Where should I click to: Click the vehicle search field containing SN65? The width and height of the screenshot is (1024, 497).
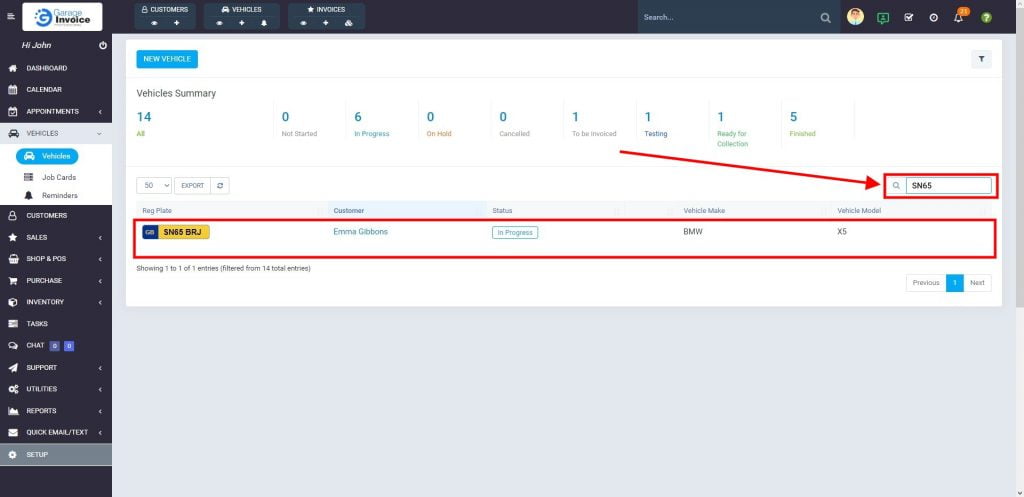point(947,185)
